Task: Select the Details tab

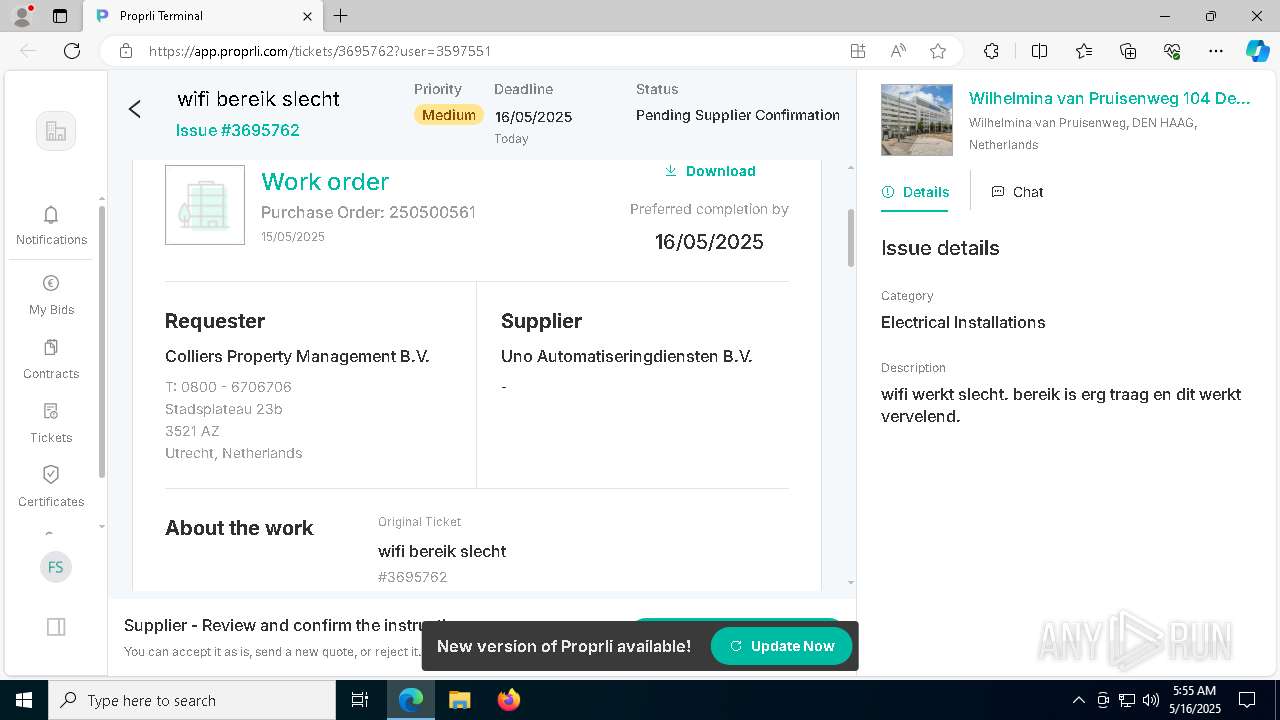Action: coord(915,192)
